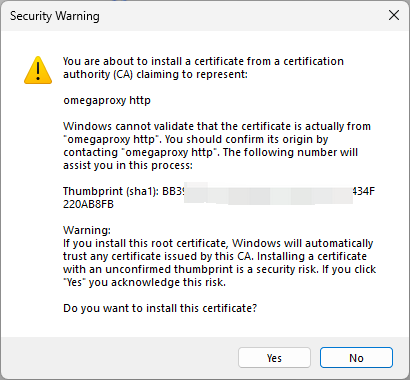
Task: Click the assist you in this process line
Action: click(128, 165)
